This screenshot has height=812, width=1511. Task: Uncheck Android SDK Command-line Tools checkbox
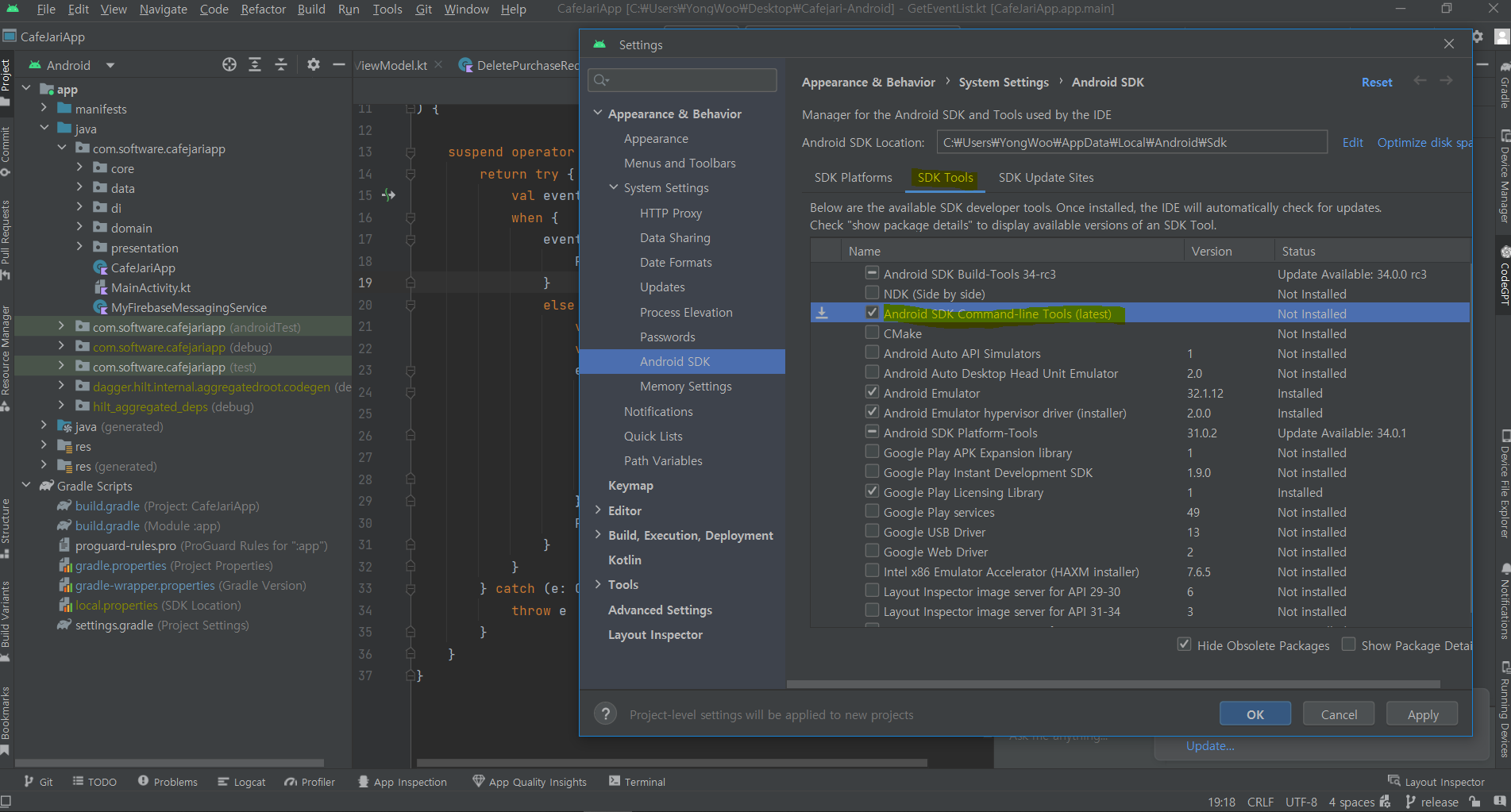click(872, 313)
